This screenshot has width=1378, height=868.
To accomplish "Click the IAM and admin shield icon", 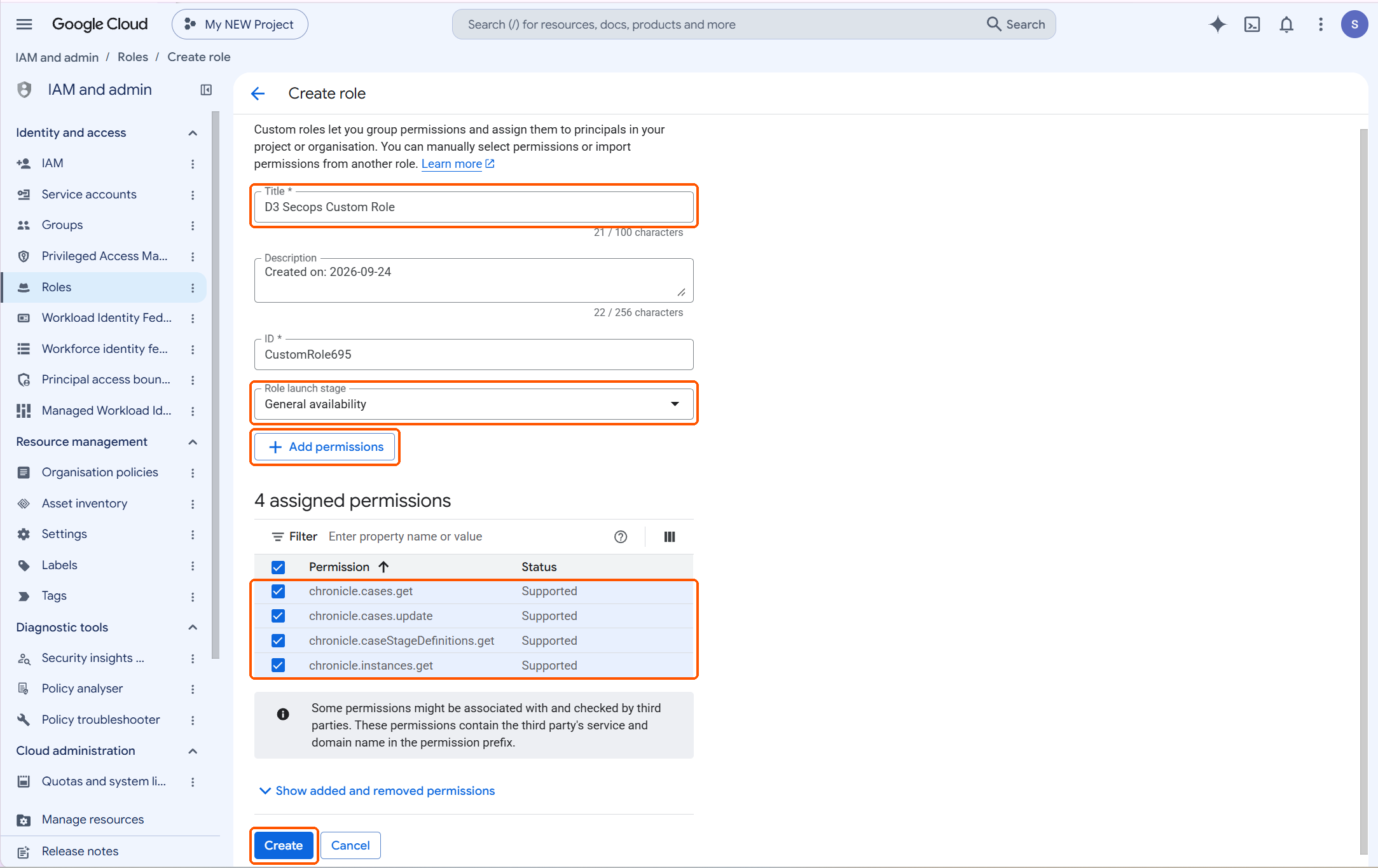I will pos(24,90).
